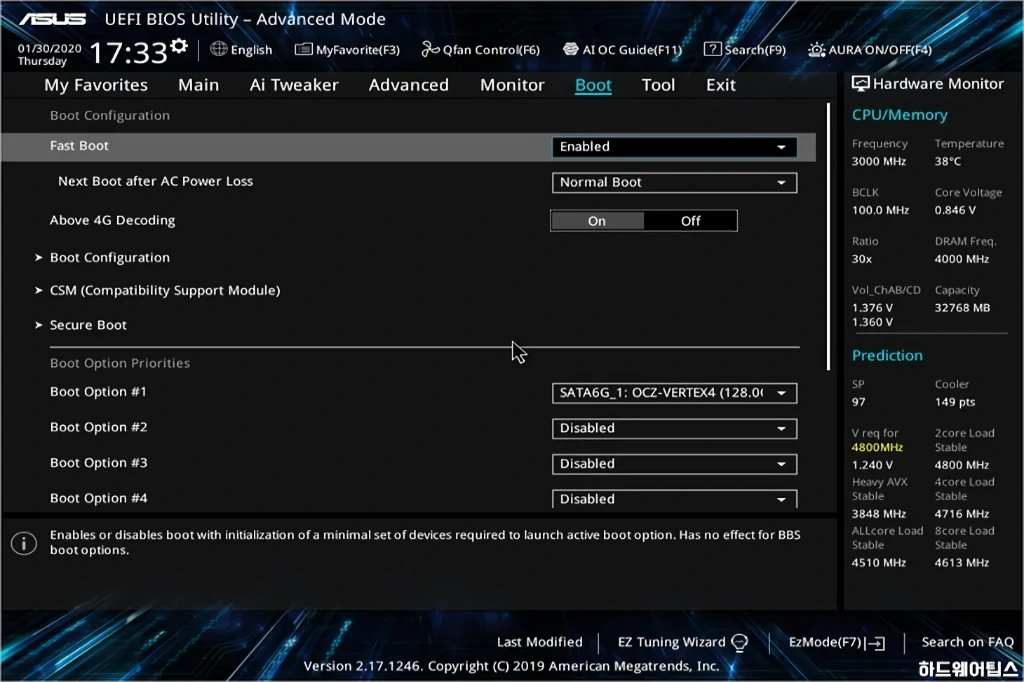Expand the Secure Boot submenu

88,325
